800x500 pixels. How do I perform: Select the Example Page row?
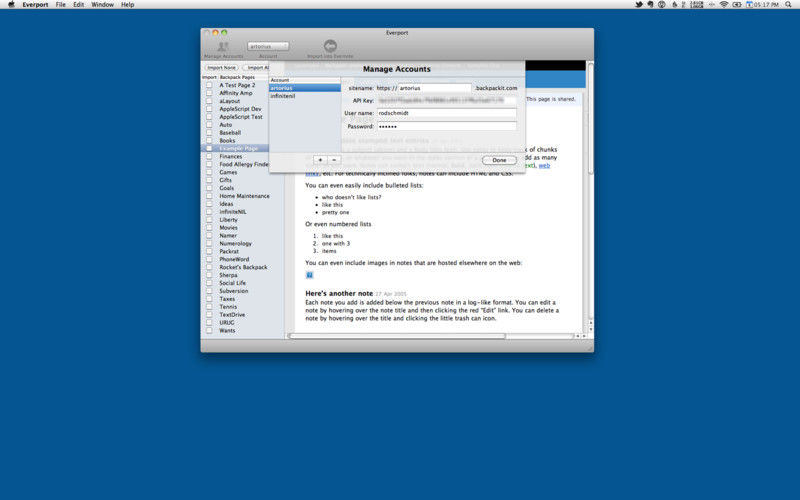coord(235,148)
